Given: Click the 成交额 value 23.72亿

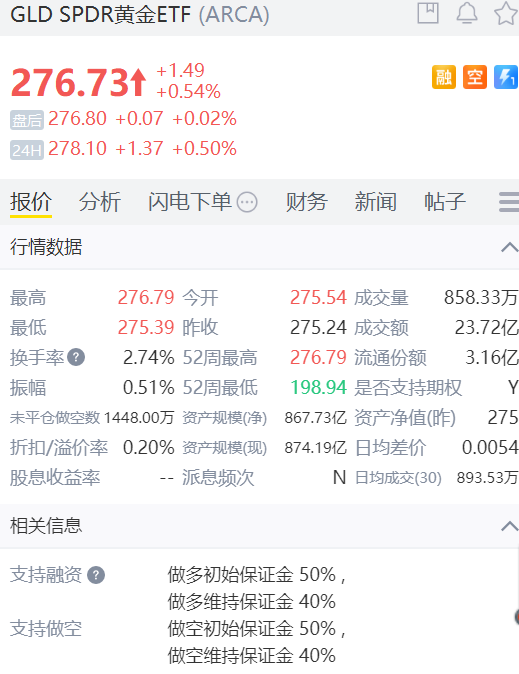Looking at the screenshot, I should [487, 328].
